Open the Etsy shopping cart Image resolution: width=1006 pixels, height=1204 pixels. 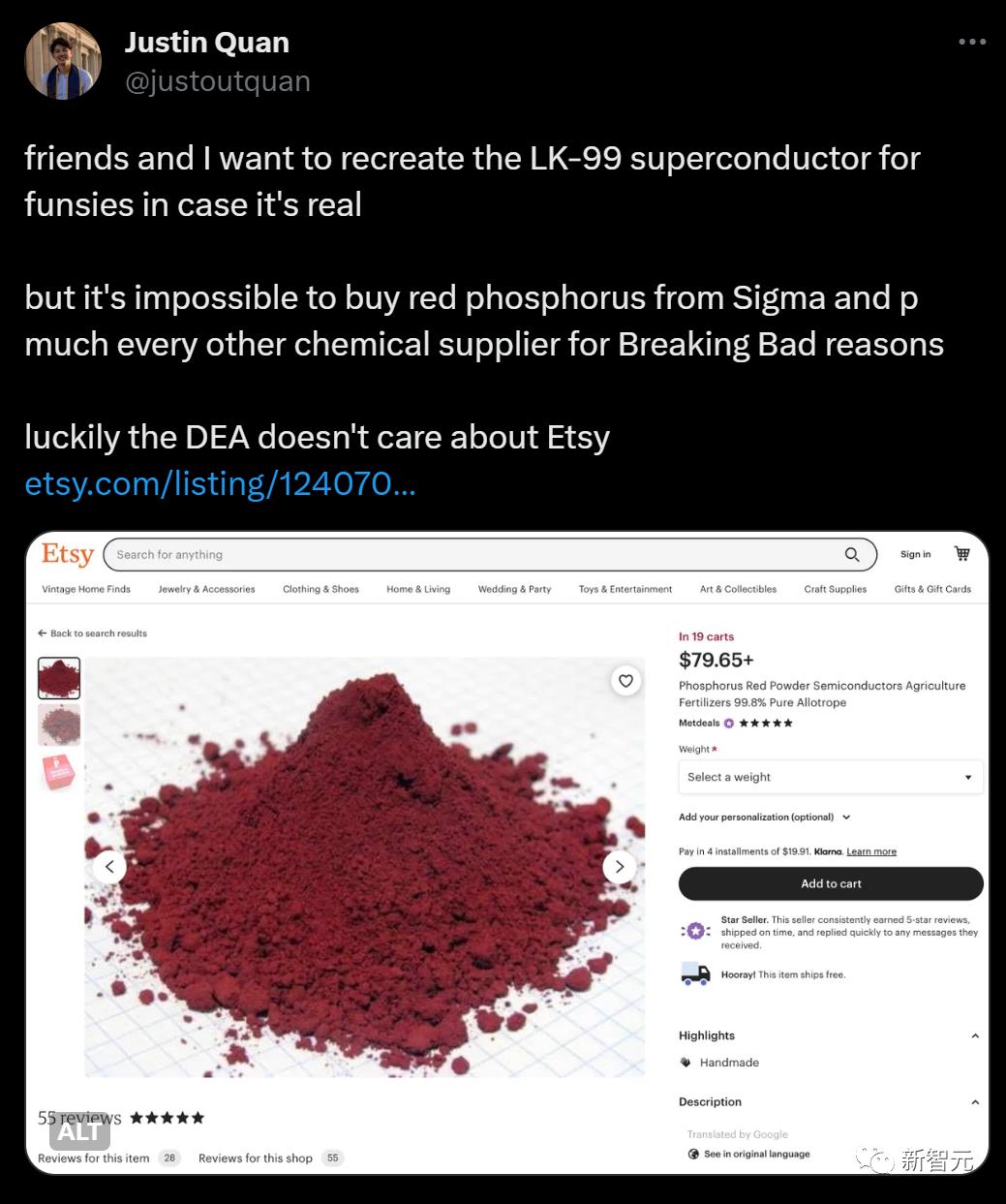[x=961, y=554]
